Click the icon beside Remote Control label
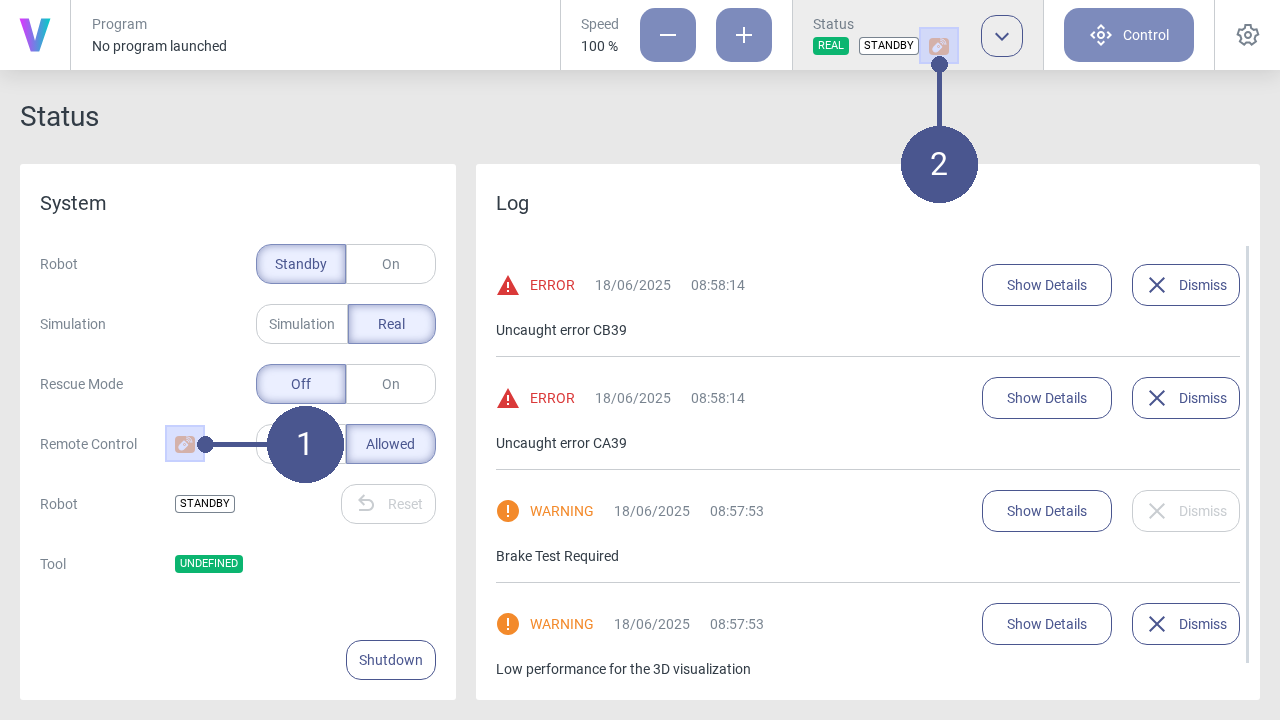Image resolution: width=1280 pixels, height=720 pixels. click(x=185, y=444)
